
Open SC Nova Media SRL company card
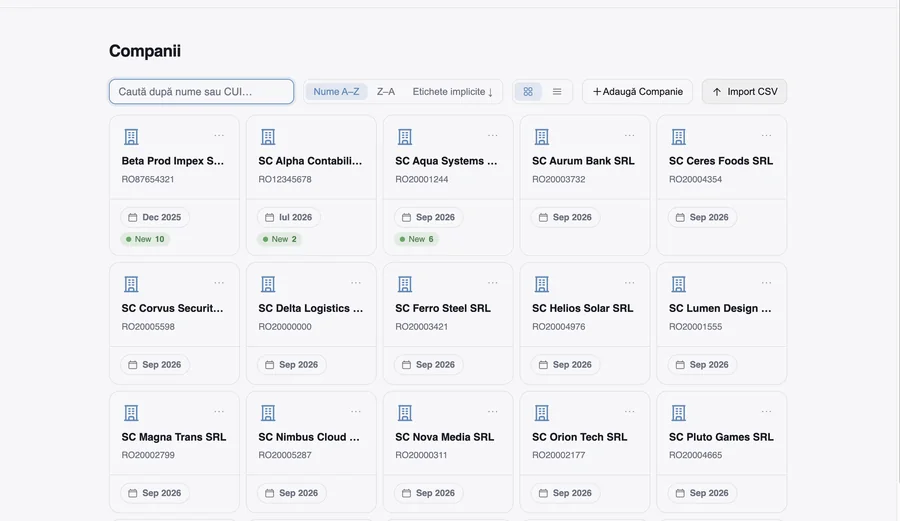(x=448, y=452)
